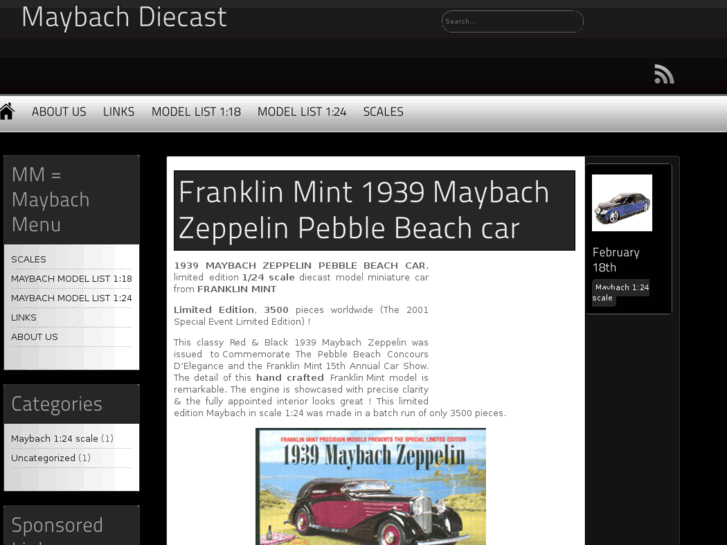Select LINKS in the Maybach Menu sidebar
Screen dimensions: 727x545
(24, 318)
